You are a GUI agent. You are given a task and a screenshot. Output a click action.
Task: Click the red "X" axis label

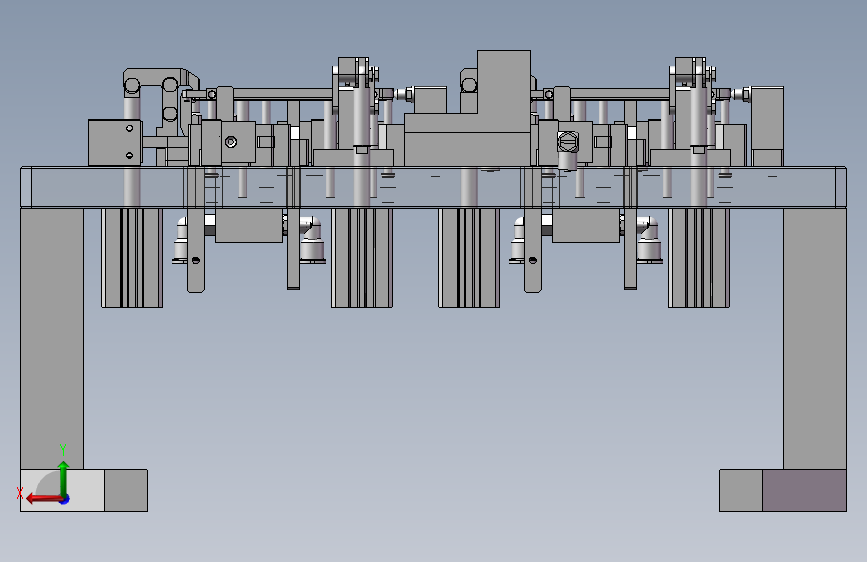(19, 493)
